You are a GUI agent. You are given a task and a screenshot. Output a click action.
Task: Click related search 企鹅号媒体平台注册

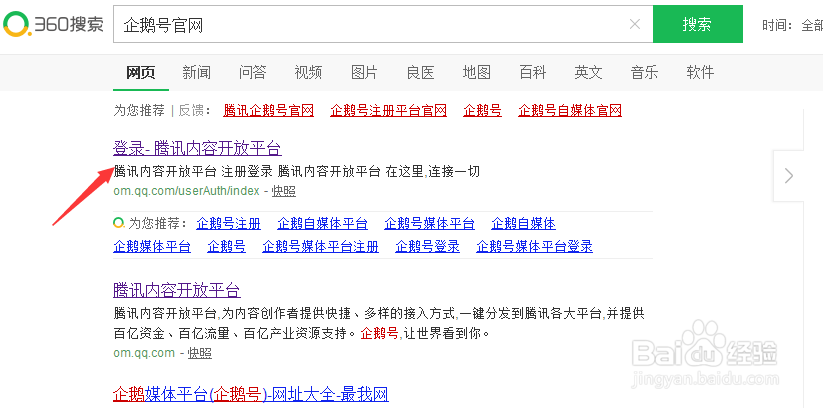pyautogui.click(x=320, y=246)
